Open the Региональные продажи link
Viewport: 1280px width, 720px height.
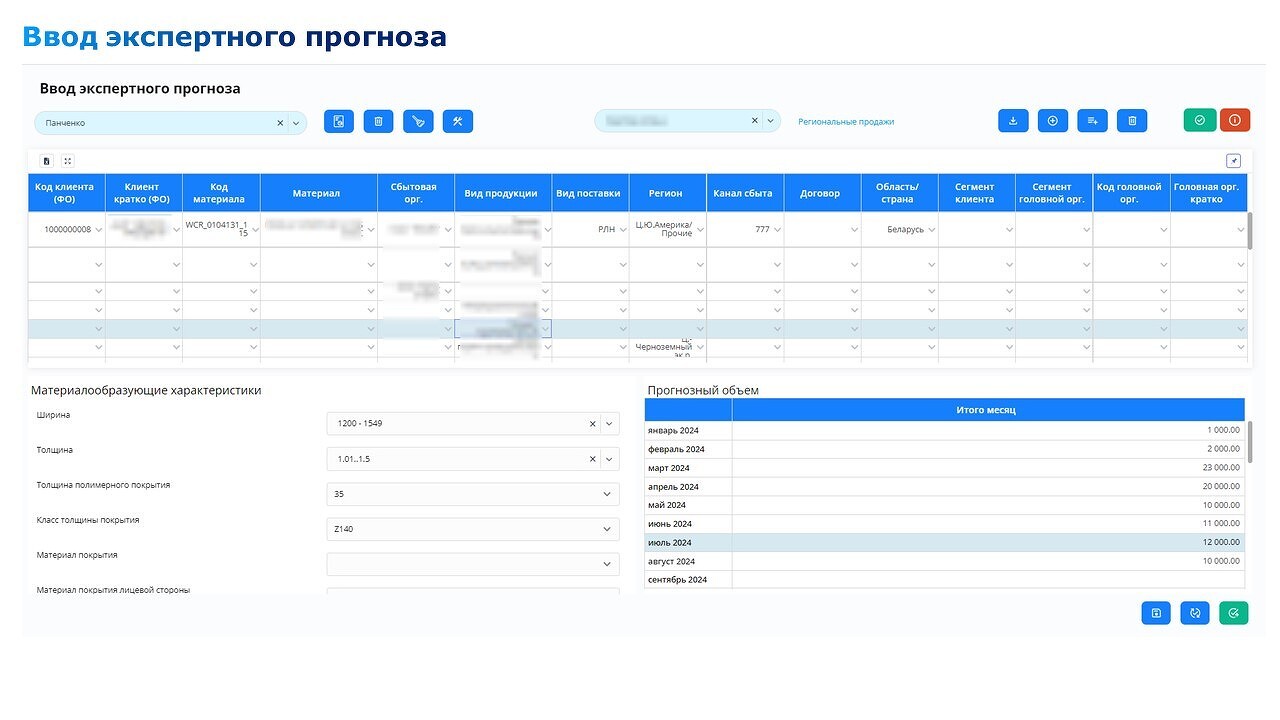[845, 122]
